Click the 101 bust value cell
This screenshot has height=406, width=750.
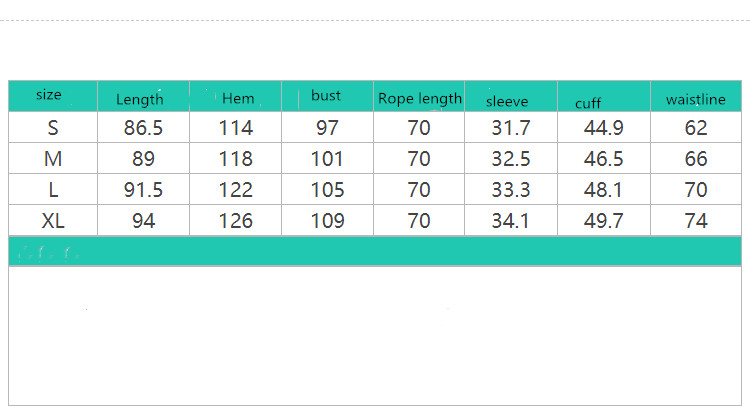[327, 158]
